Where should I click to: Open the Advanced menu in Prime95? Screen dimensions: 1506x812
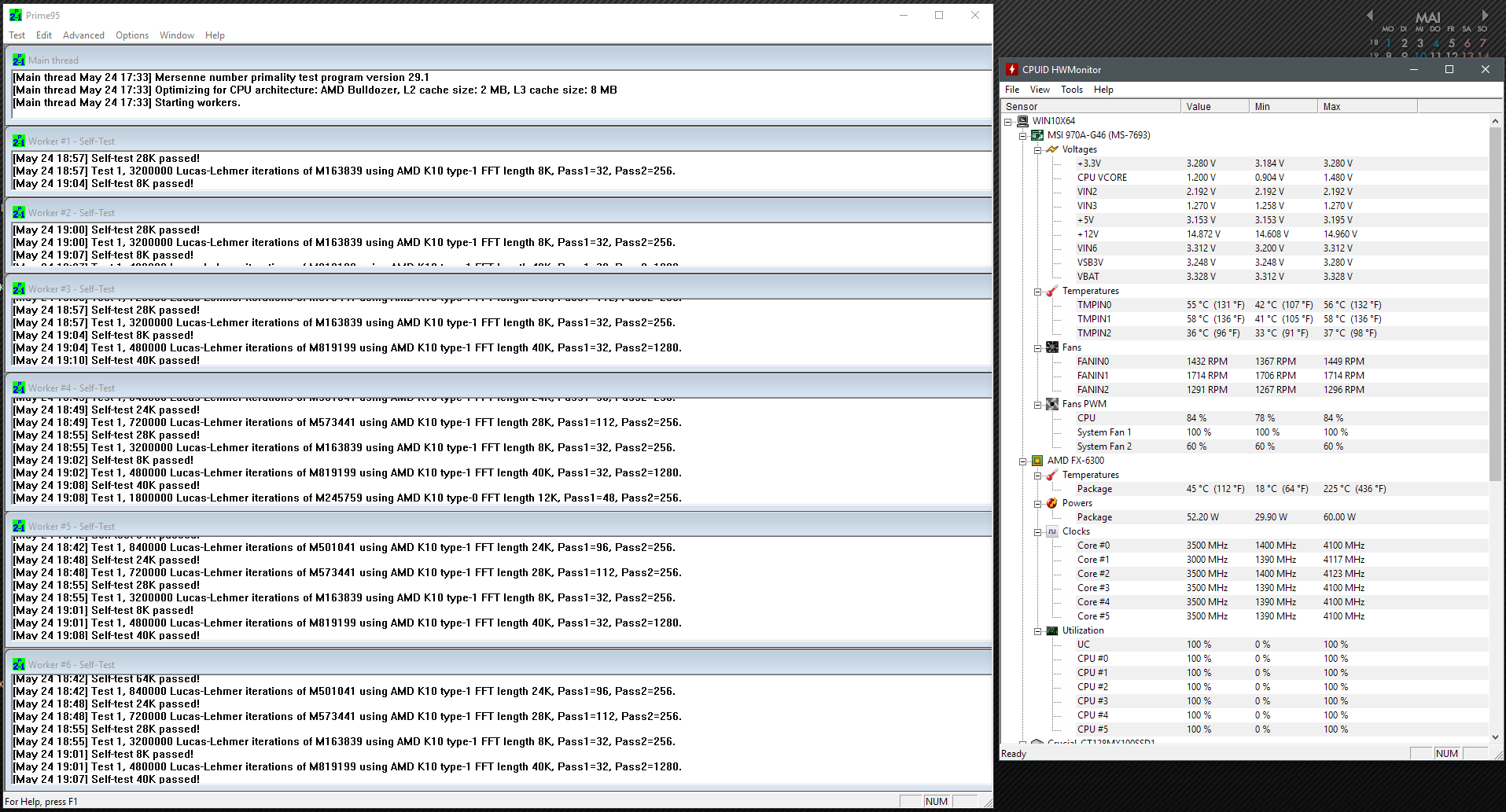tap(83, 35)
